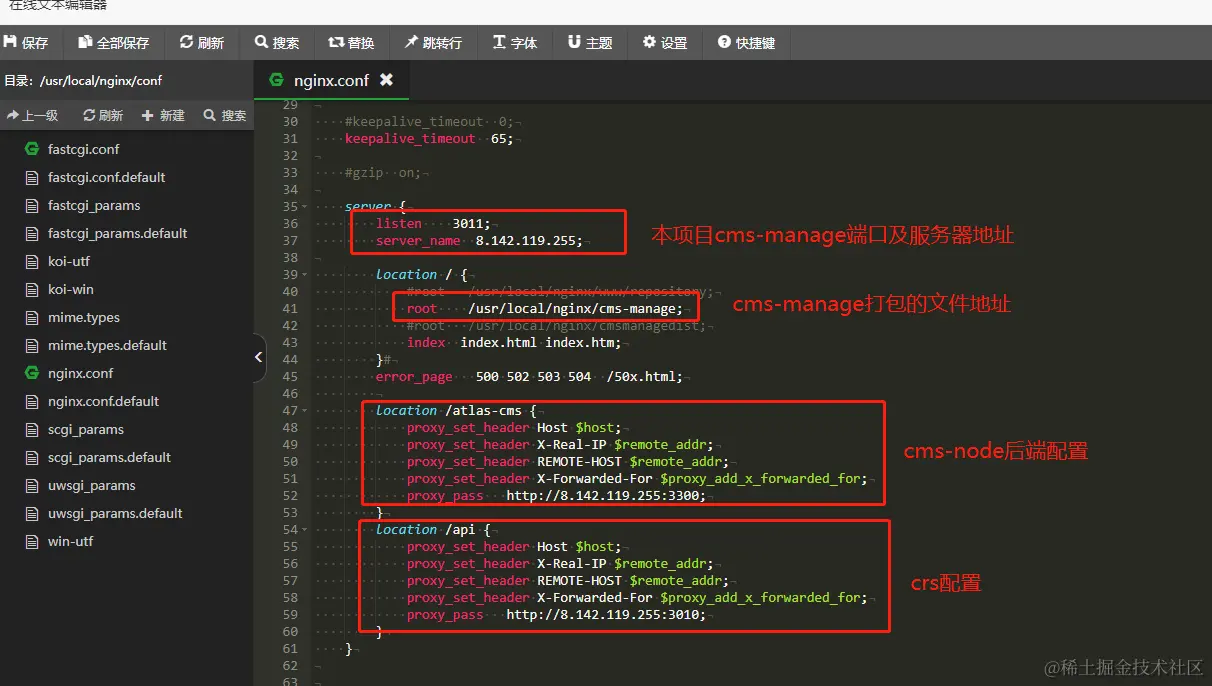Screen dimensions: 1212x686
Task: Open koi-utf file
Action: click(69, 261)
